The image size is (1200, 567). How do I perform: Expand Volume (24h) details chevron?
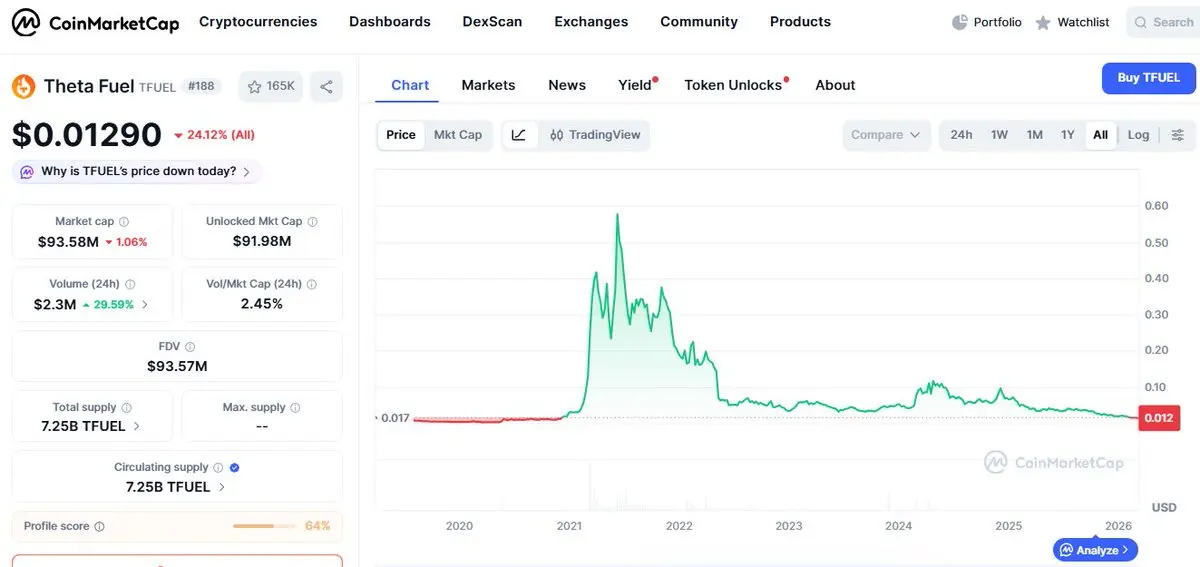(x=145, y=305)
